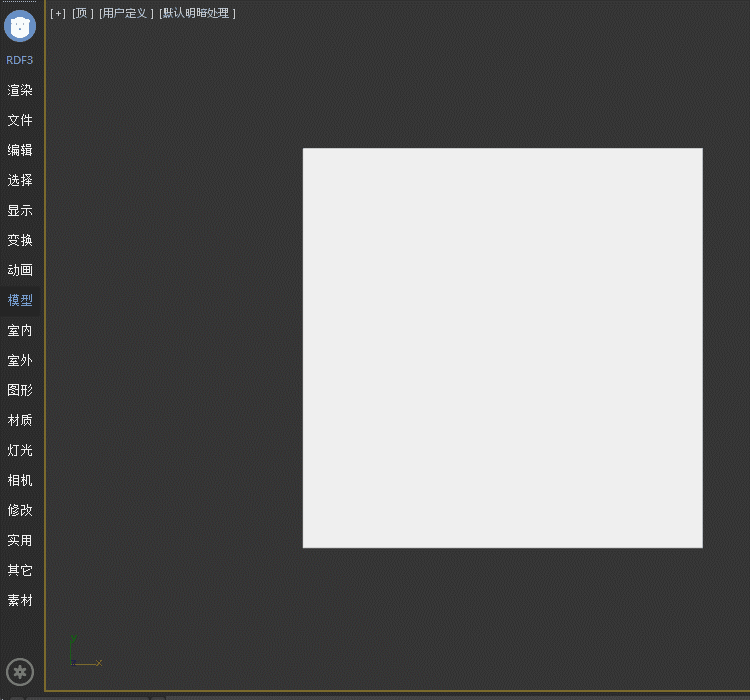Open the [顶] view selection dropdown

[x=83, y=13]
